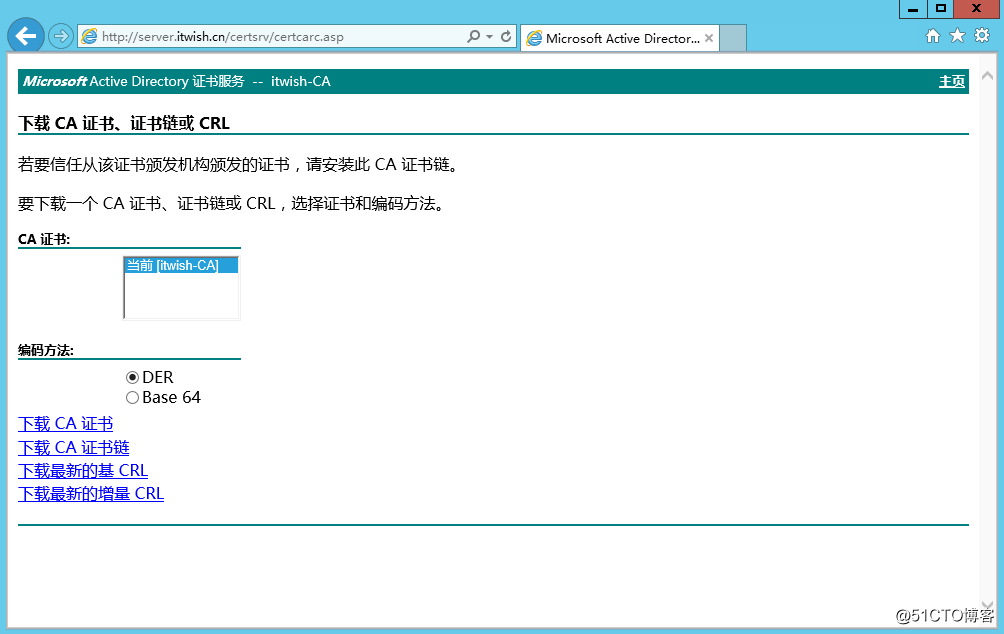
Task: Click the 下载 CA 证书 link
Action: pyautogui.click(x=65, y=424)
